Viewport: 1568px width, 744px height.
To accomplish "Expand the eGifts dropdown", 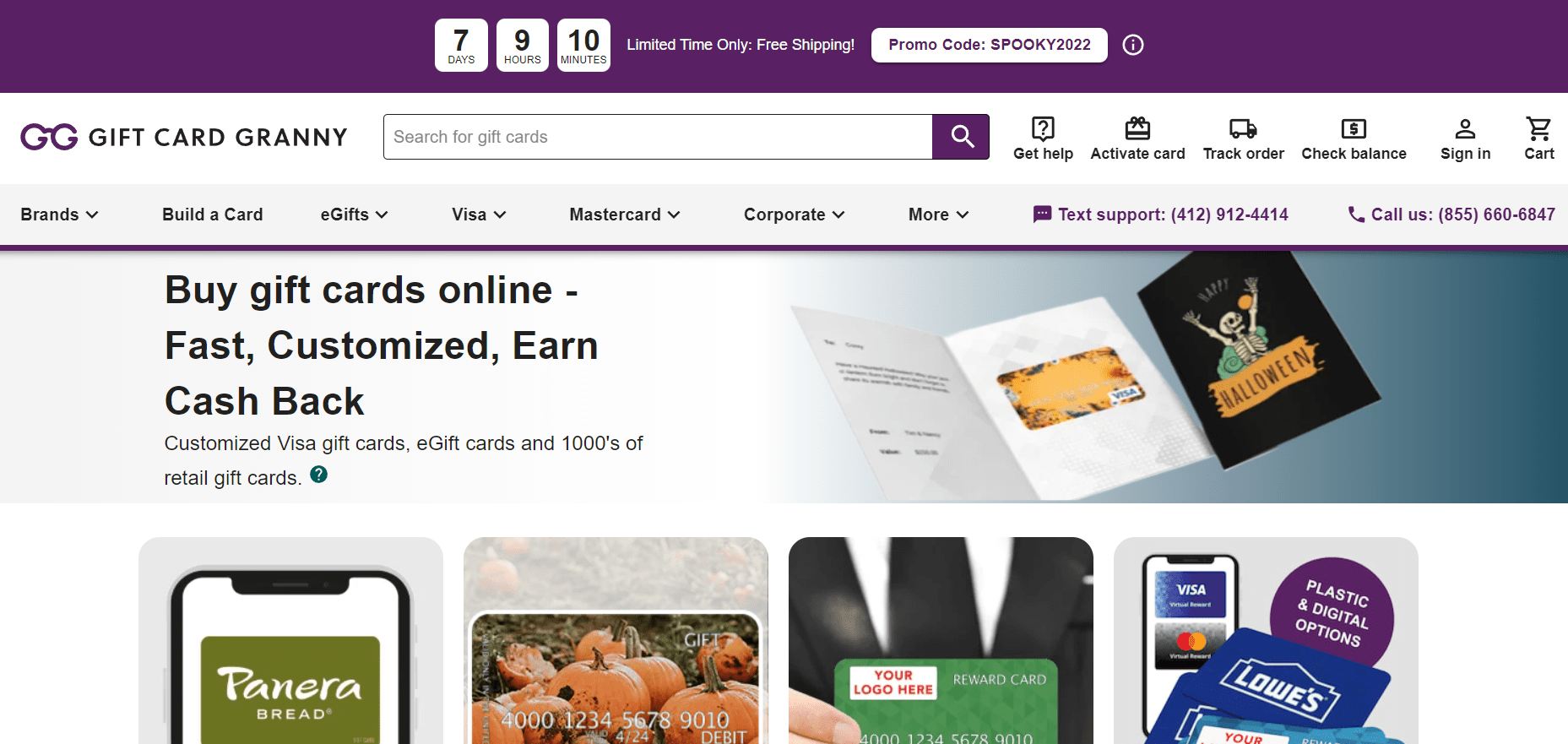I will coord(354,215).
